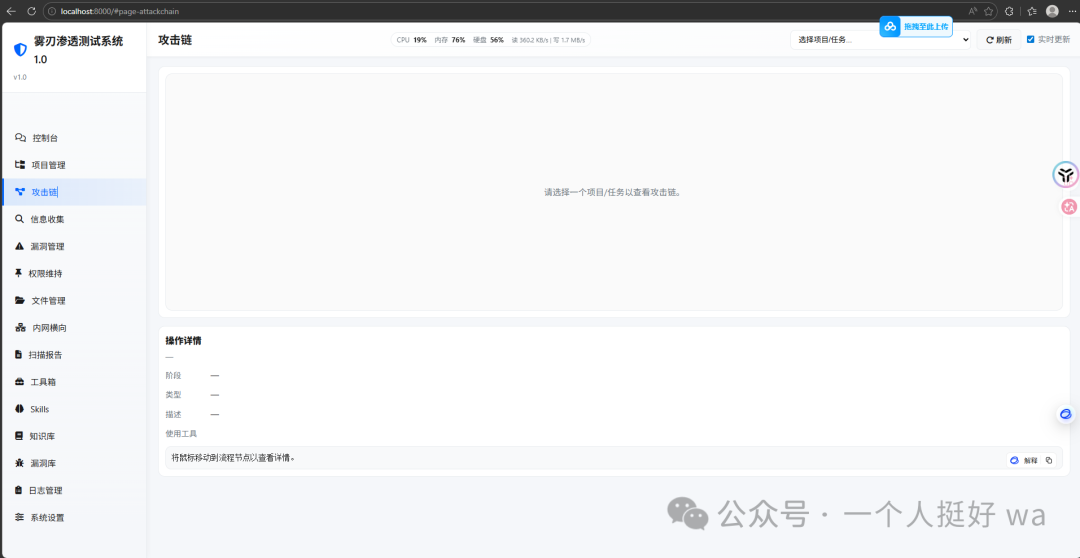
Task: Reload the page with browser refresh icon
Action: pos(31,11)
